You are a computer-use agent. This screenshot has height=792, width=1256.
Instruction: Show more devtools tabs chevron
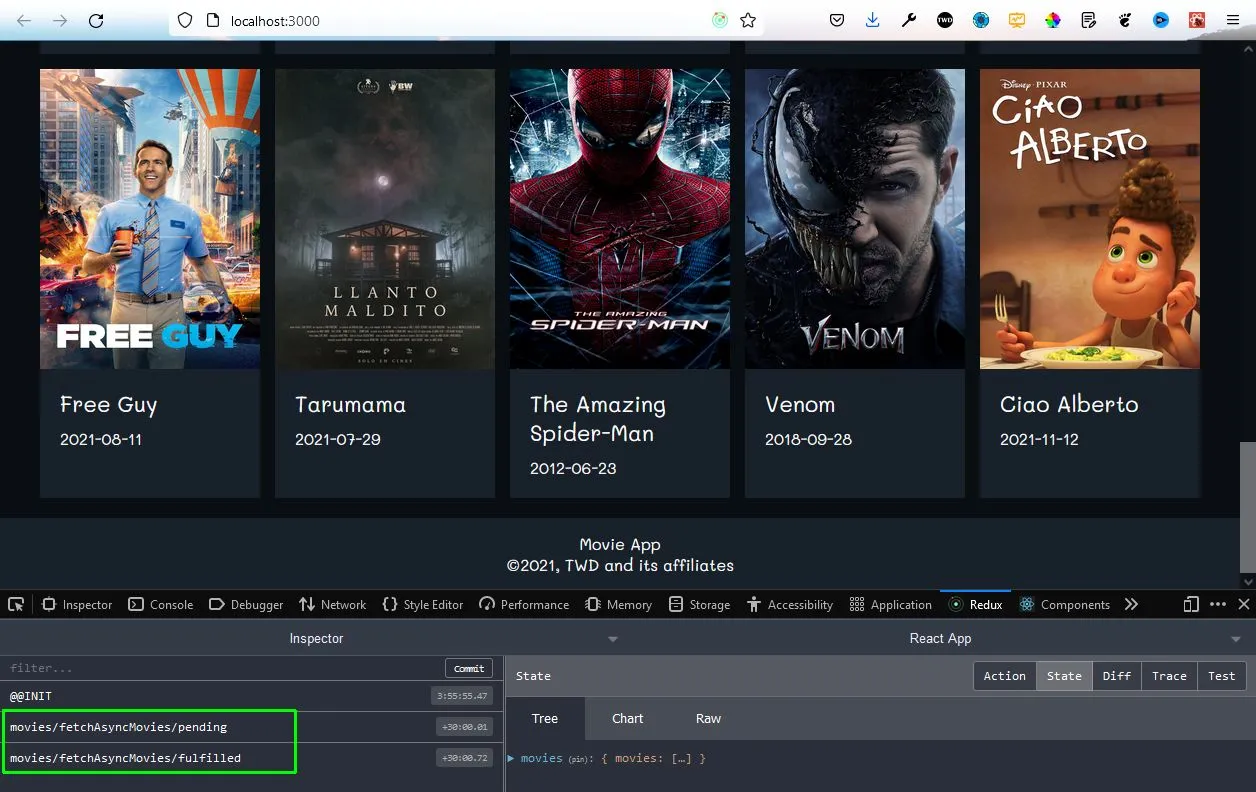(1131, 604)
